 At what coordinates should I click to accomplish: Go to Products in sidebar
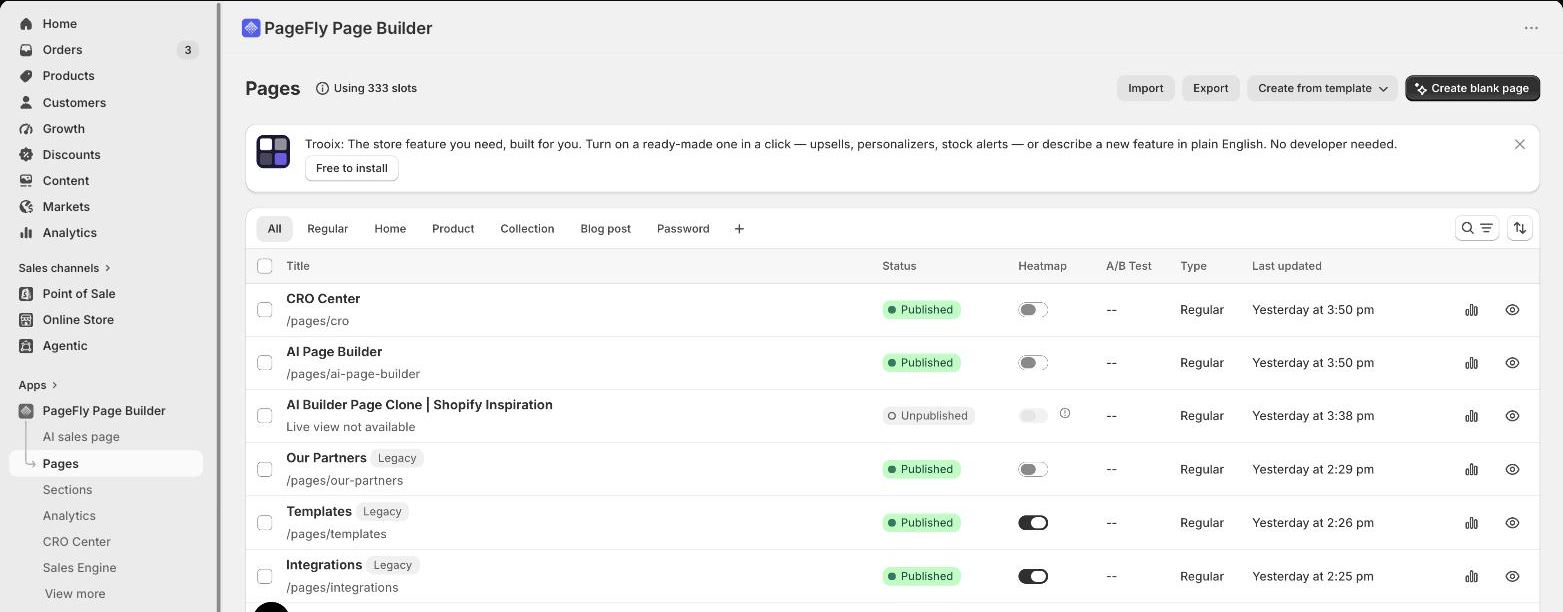pos(68,75)
